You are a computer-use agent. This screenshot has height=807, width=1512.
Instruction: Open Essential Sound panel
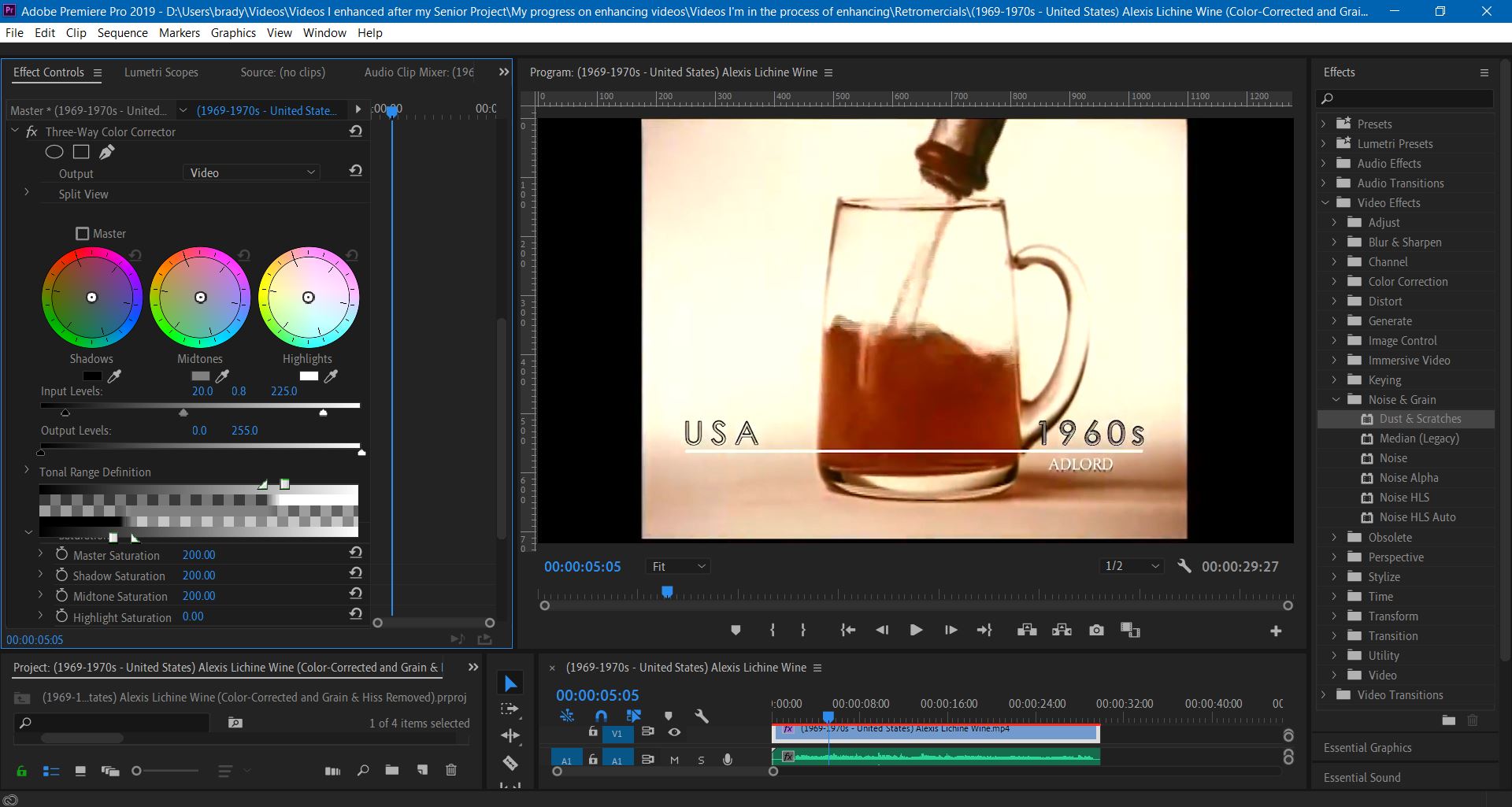(1362, 777)
